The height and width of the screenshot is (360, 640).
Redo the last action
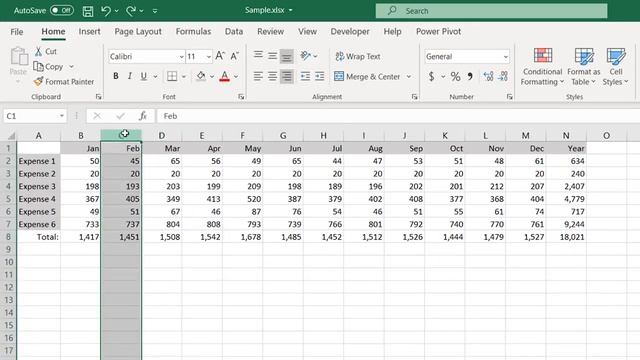pyautogui.click(x=131, y=11)
